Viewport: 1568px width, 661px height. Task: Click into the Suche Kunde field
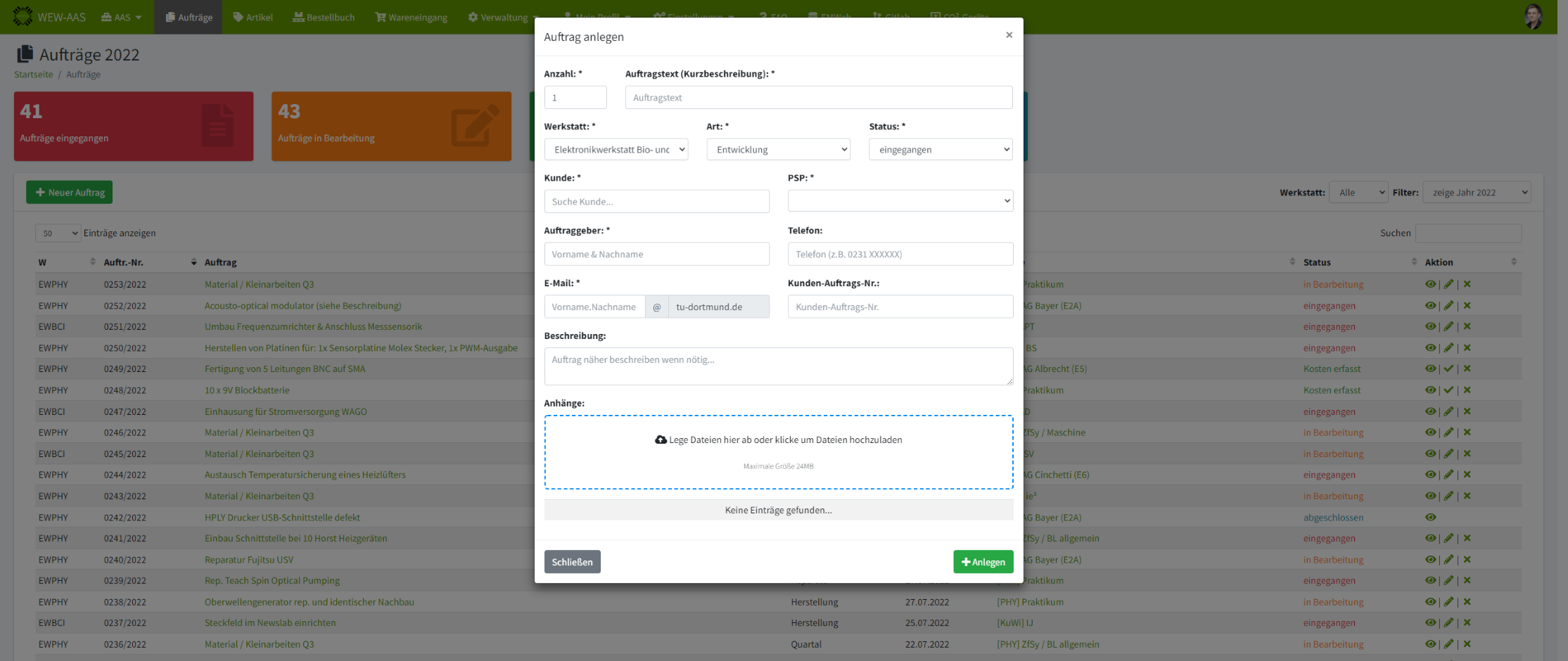coord(656,201)
